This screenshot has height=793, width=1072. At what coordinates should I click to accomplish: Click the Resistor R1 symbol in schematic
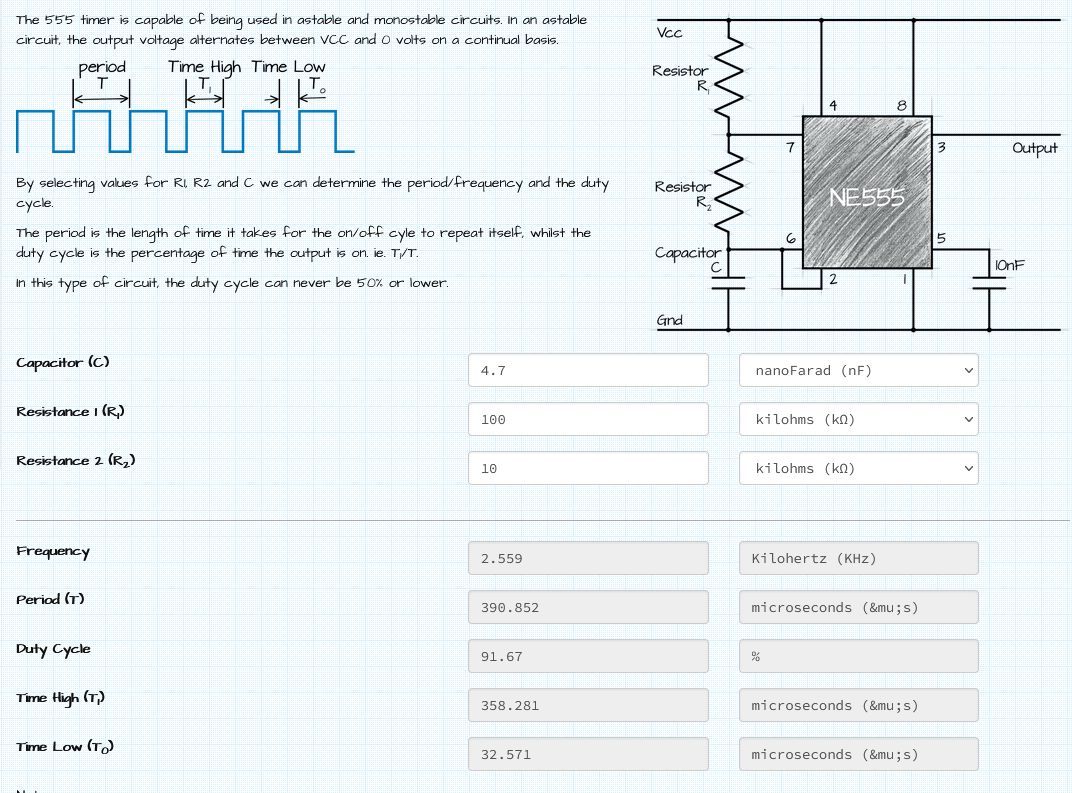[x=729, y=77]
